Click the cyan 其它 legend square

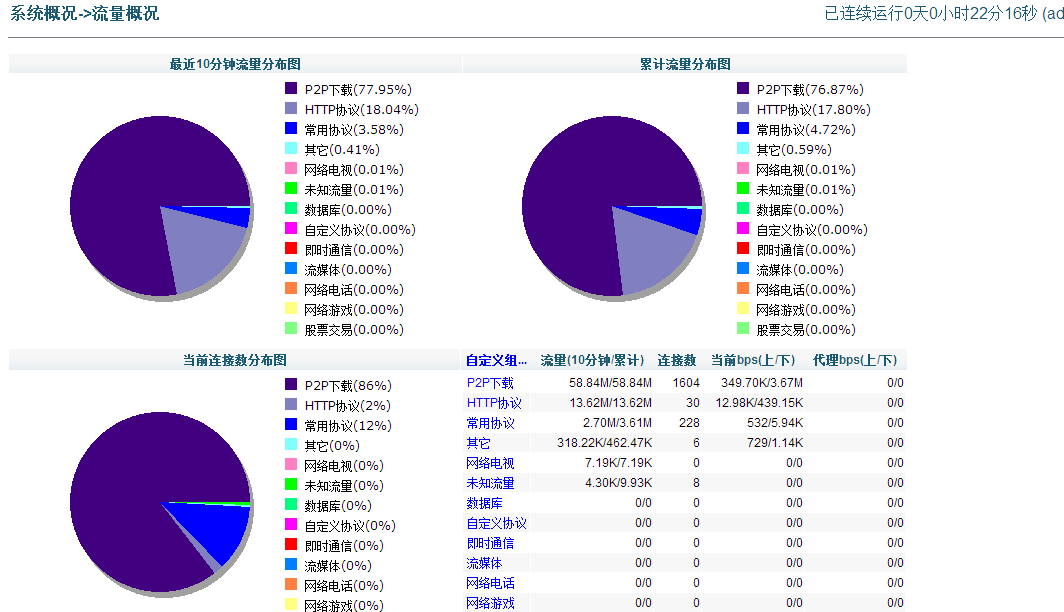point(291,149)
